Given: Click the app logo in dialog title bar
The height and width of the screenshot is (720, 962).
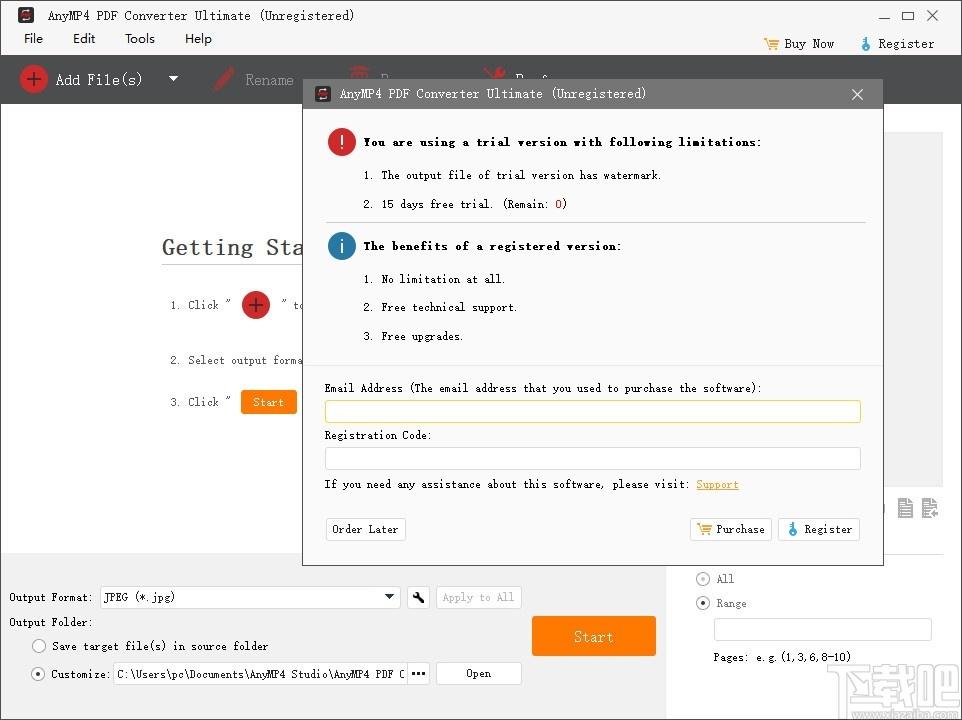Looking at the screenshot, I should 323,94.
